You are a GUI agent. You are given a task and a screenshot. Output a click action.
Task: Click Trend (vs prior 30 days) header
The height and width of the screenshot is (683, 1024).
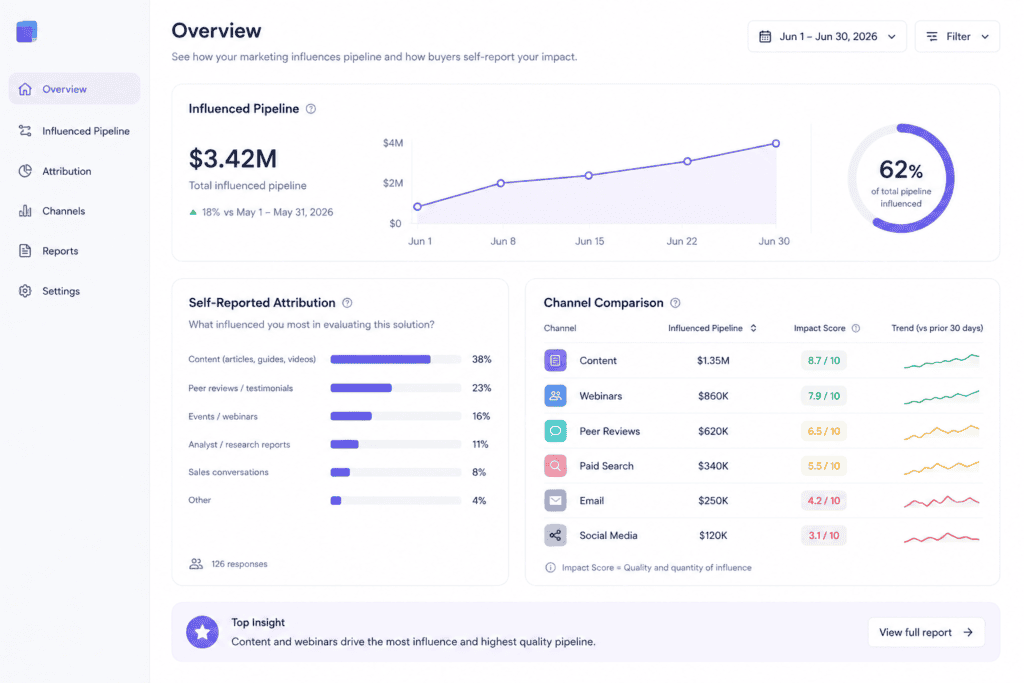click(937, 328)
